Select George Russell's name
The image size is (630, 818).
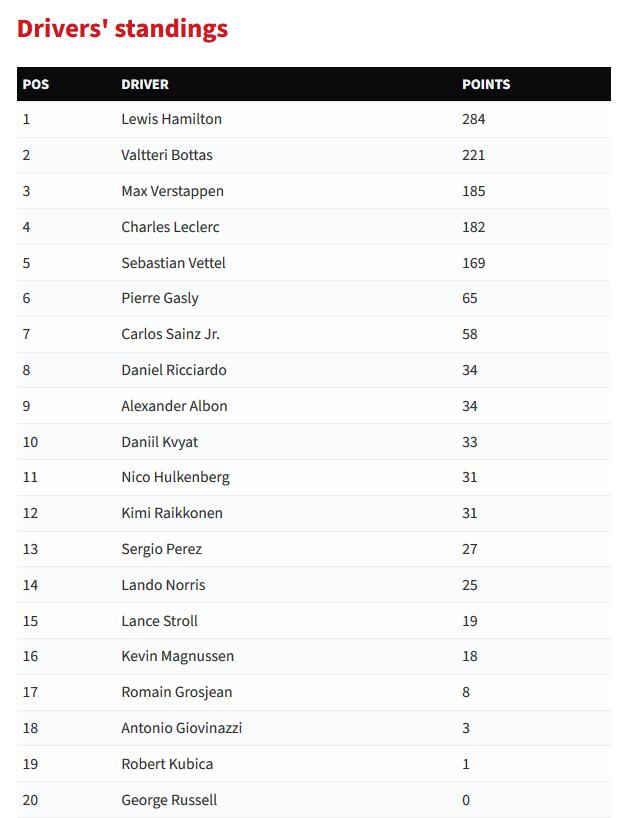(169, 800)
